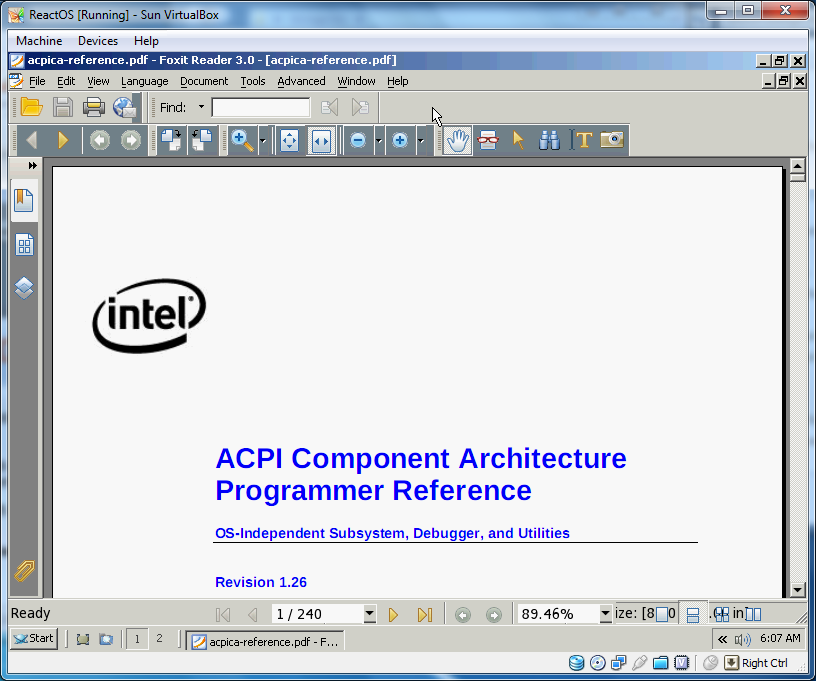Viewport: 816px width, 681px height.
Task: Select the Text selection tool
Action: pos(583,141)
